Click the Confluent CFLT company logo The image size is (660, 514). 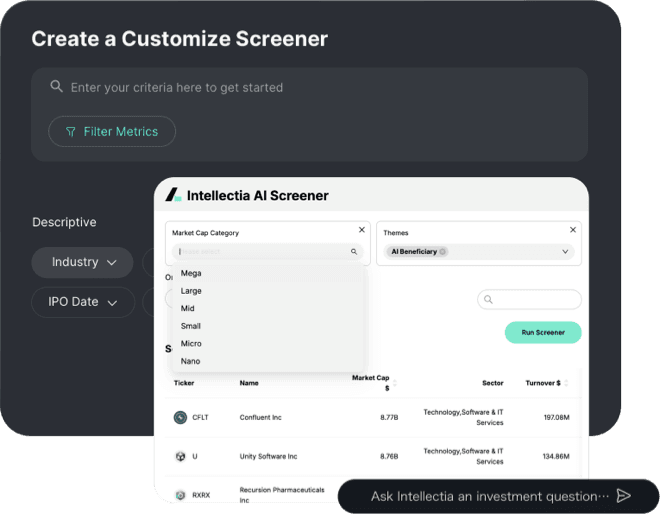[180, 417]
